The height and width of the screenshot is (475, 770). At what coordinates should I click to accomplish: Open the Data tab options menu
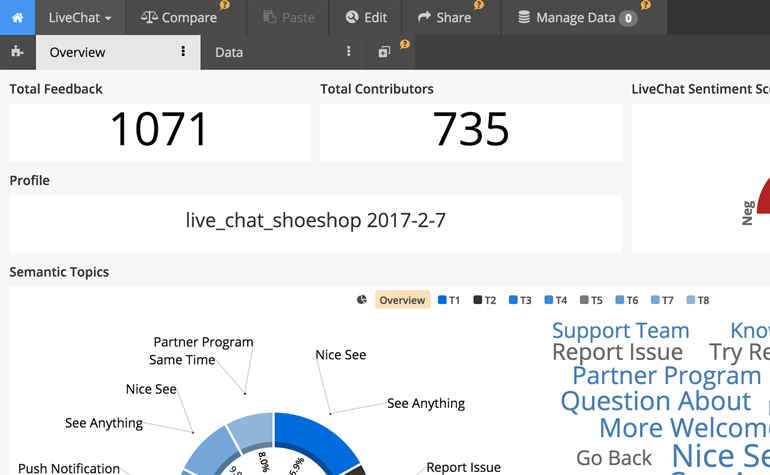pyautogui.click(x=349, y=52)
